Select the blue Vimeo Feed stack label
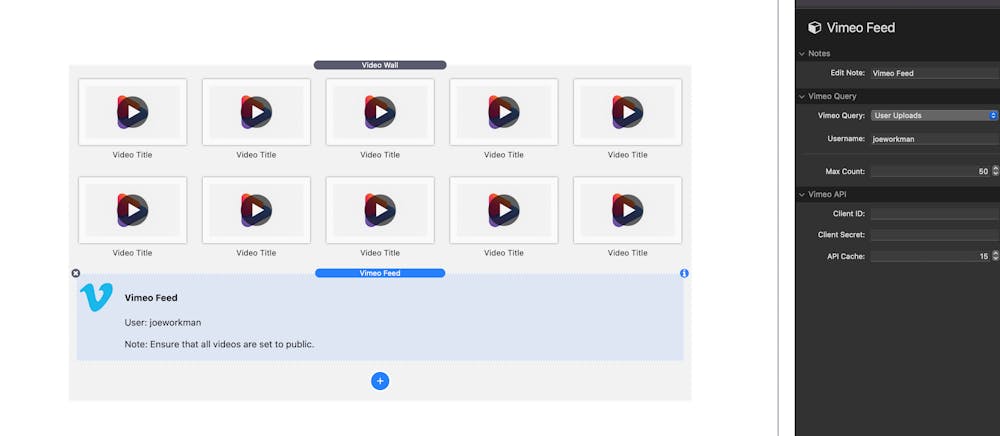1000x436 pixels. click(380, 273)
